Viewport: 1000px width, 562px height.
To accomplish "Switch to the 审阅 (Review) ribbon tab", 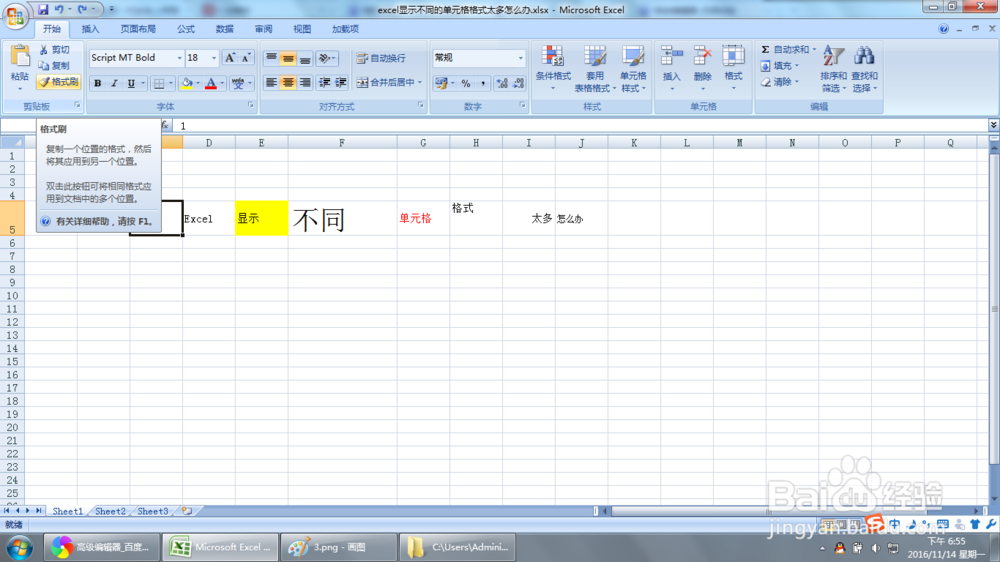I will [x=263, y=29].
